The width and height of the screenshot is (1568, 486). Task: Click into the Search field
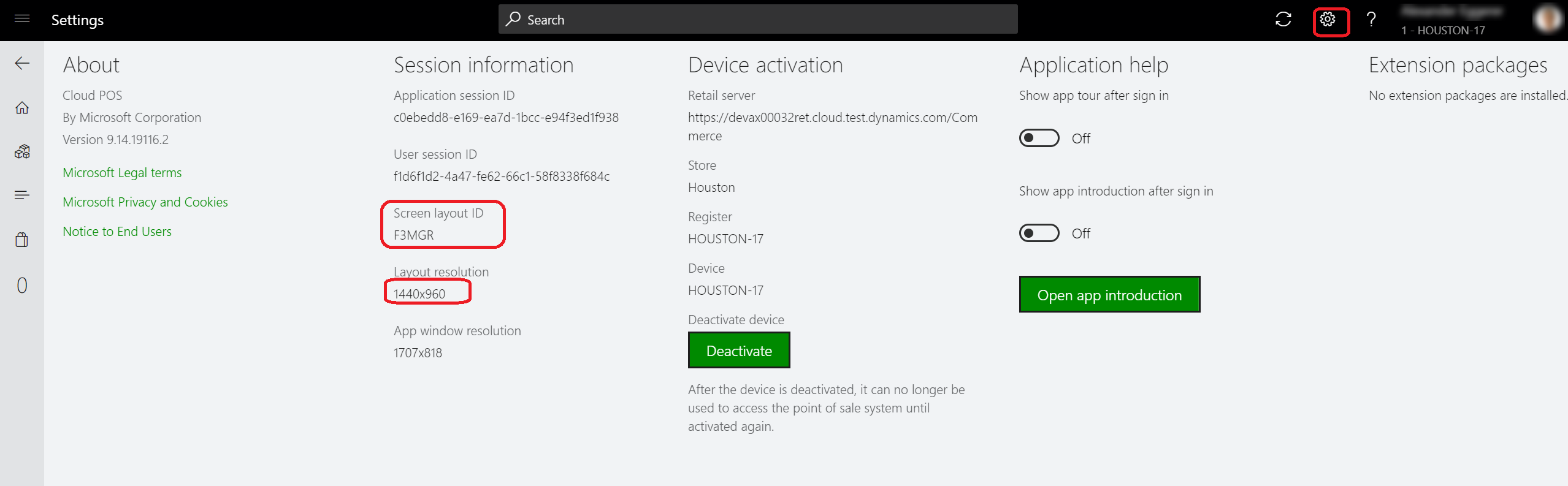pos(758,20)
